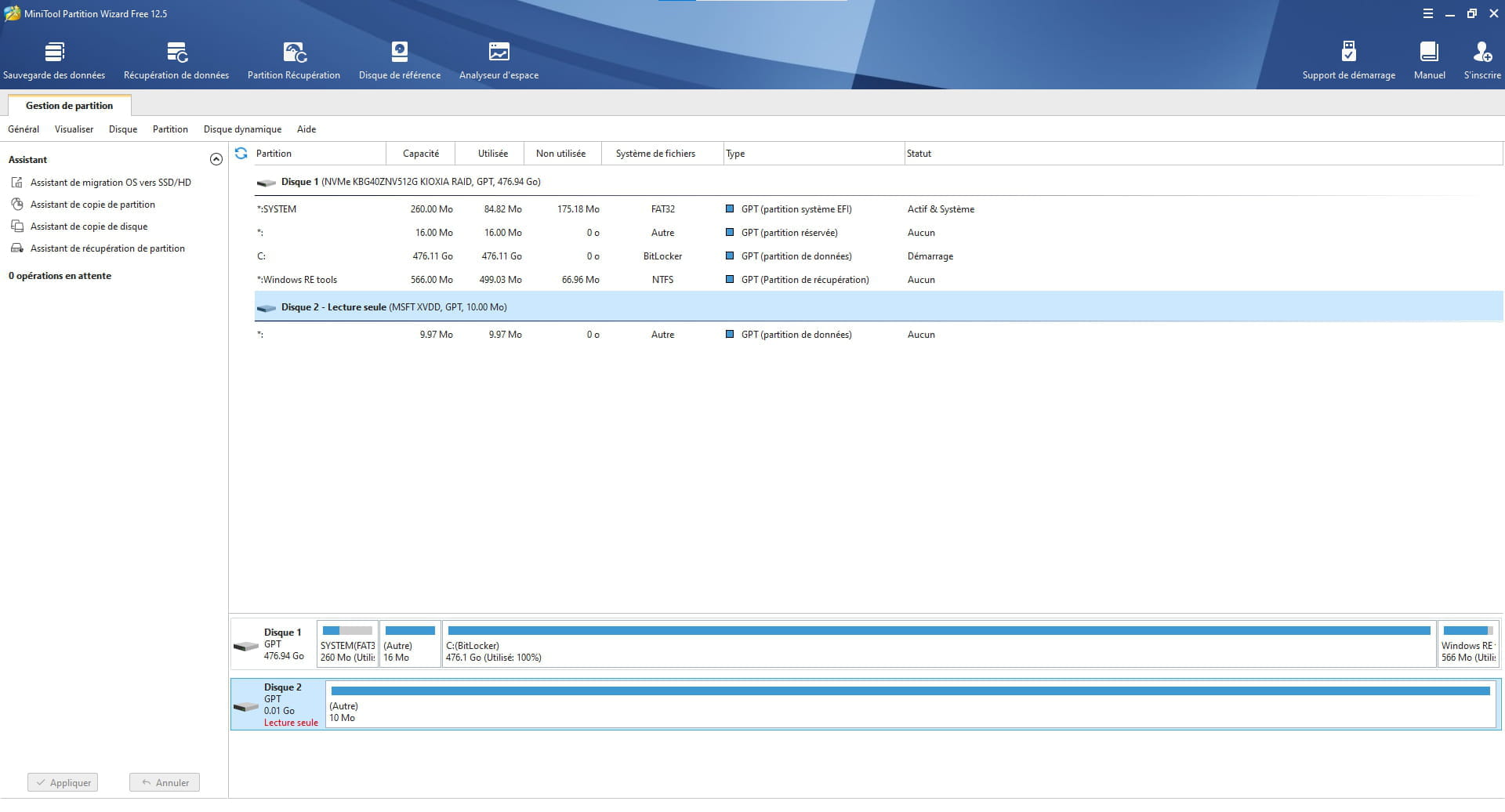Image resolution: width=1505 pixels, height=812 pixels.
Task: Click the copie de disque icon
Action: [x=17, y=227]
